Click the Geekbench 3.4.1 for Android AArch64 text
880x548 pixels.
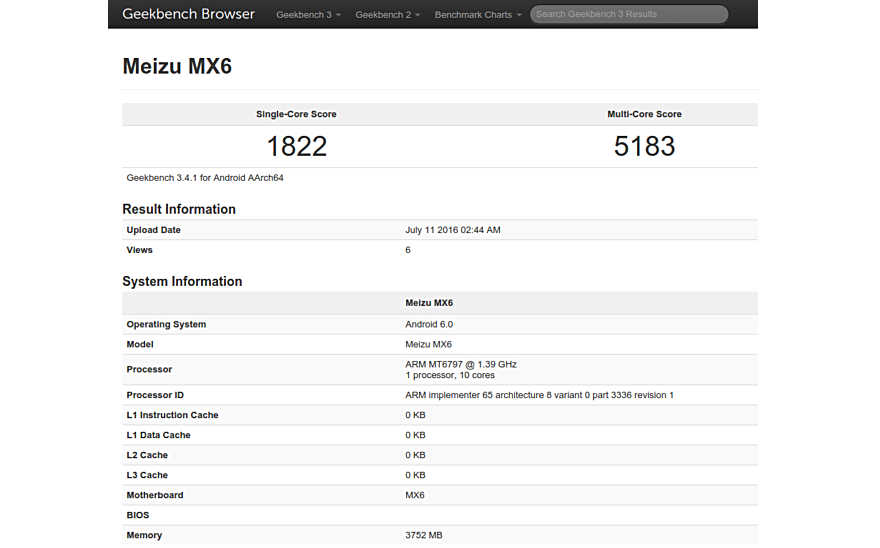(x=205, y=178)
